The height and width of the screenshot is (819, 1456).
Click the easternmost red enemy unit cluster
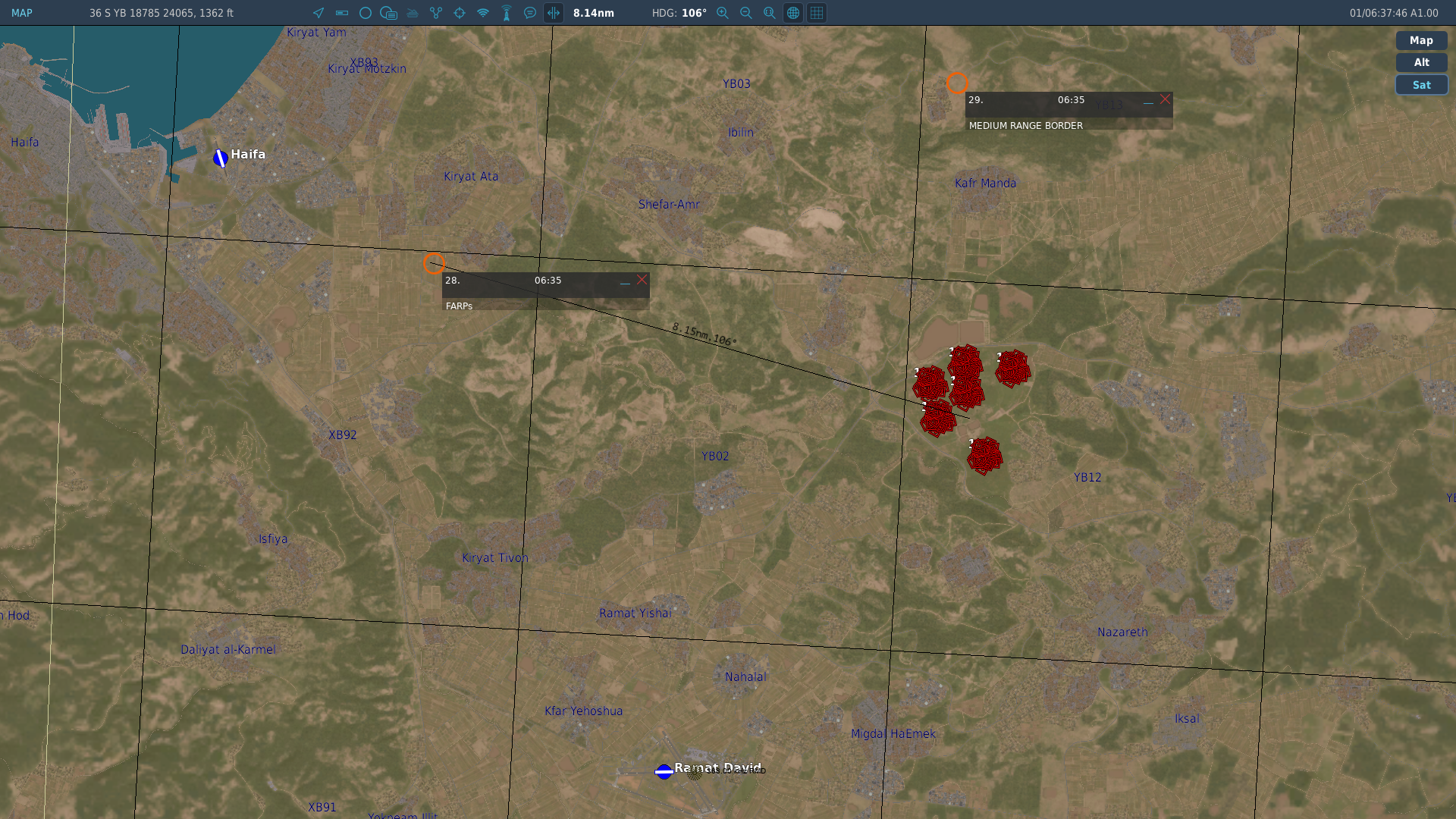tap(1013, 369)
